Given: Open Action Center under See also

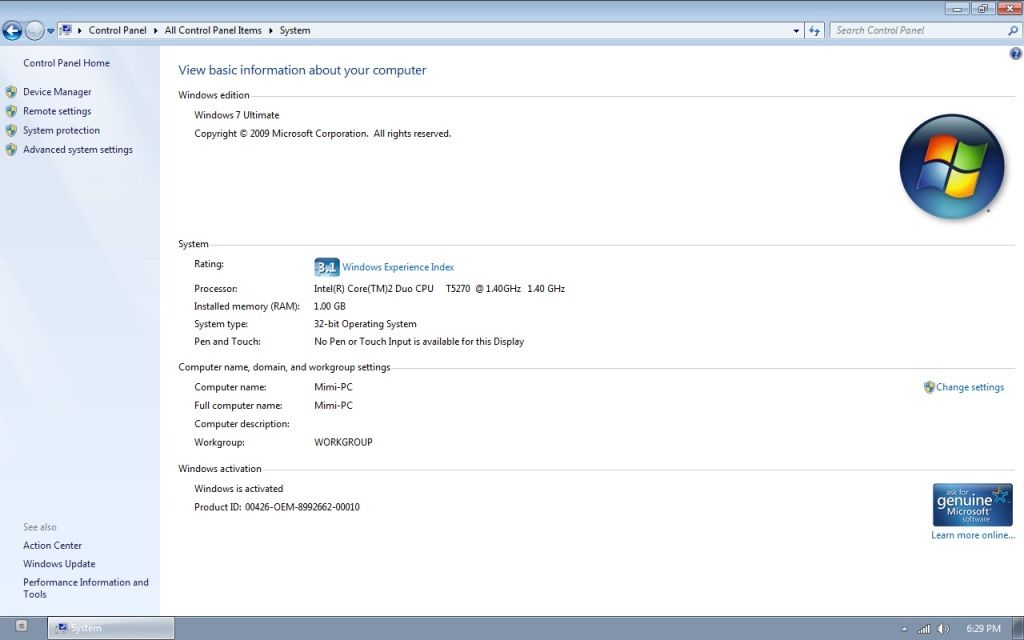Looking at the screenshot, I should pos(52,545).
